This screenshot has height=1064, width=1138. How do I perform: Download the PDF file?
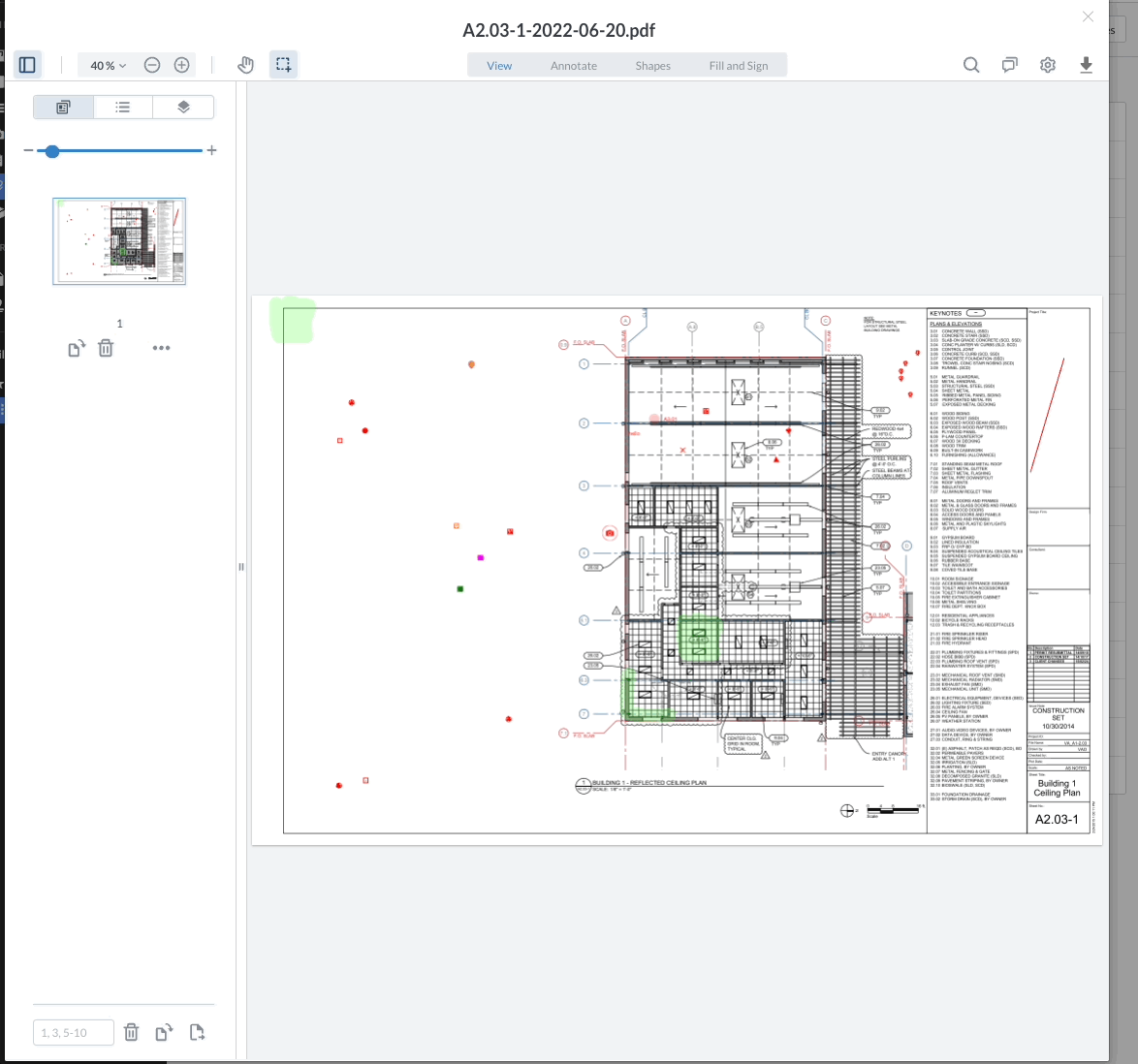pos(1086,65)
